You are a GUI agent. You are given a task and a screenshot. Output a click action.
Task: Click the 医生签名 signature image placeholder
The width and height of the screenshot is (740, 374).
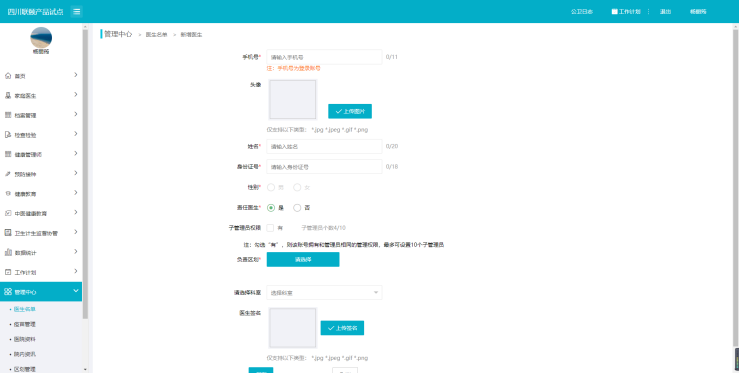(x=293, y=328)
